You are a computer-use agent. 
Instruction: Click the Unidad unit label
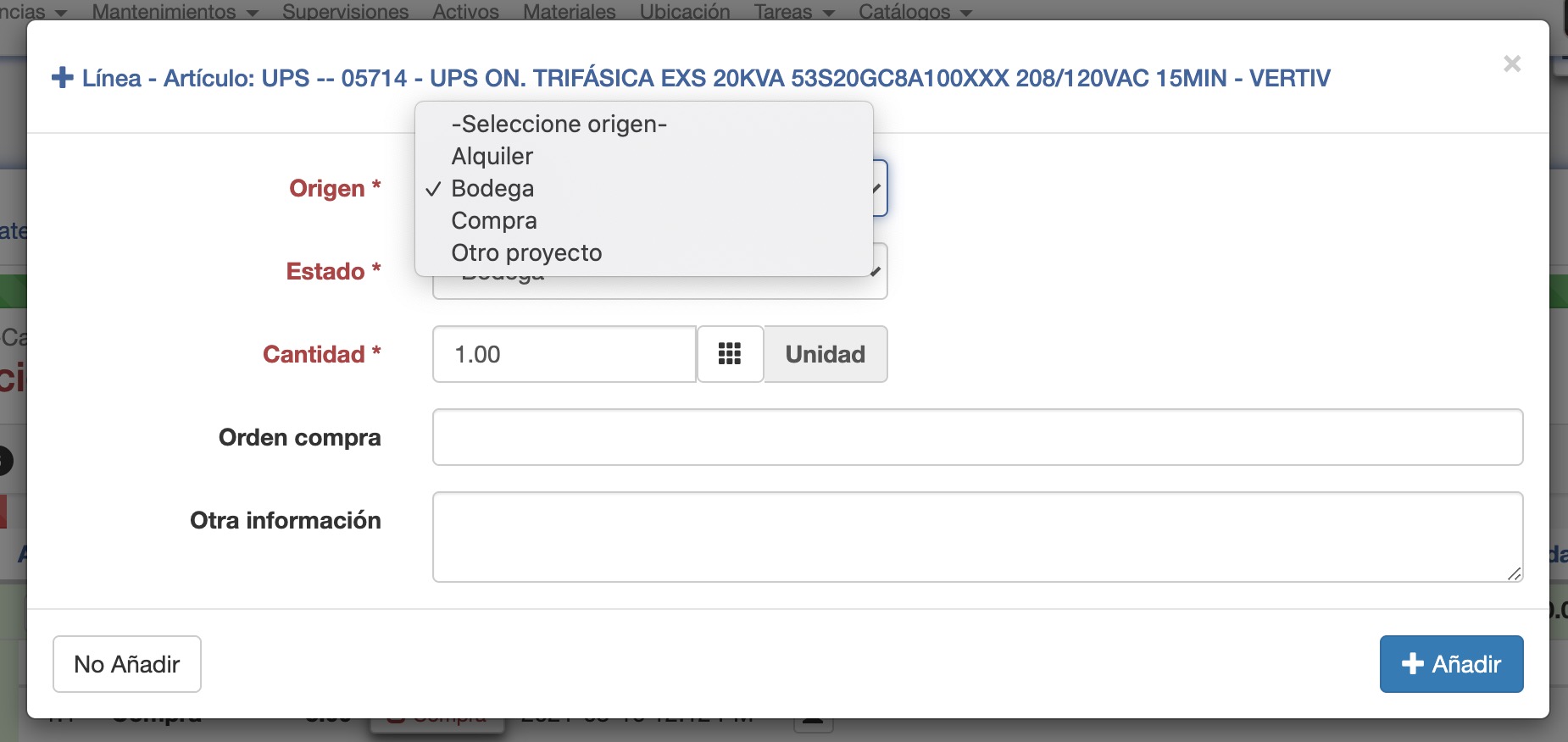(825, 354)
